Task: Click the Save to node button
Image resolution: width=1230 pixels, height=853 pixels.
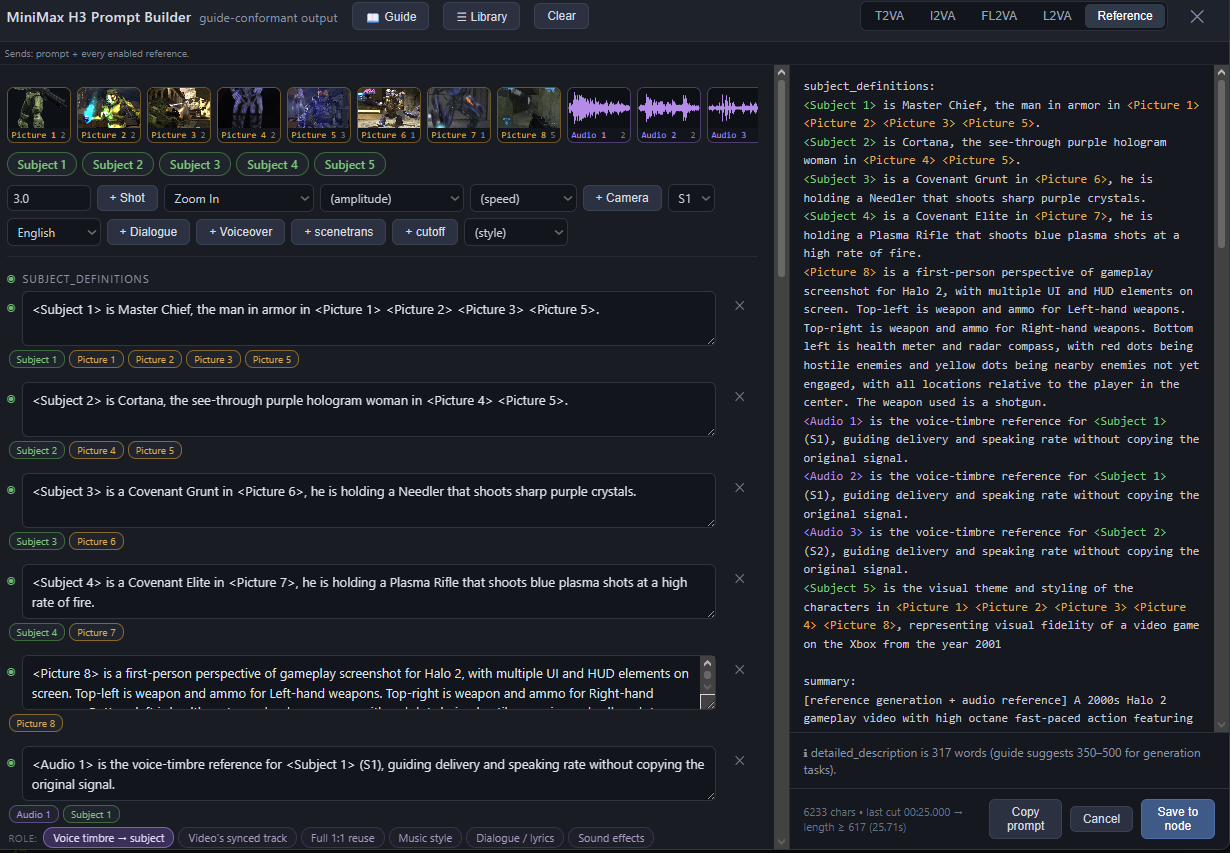Action: (1177, 818)
